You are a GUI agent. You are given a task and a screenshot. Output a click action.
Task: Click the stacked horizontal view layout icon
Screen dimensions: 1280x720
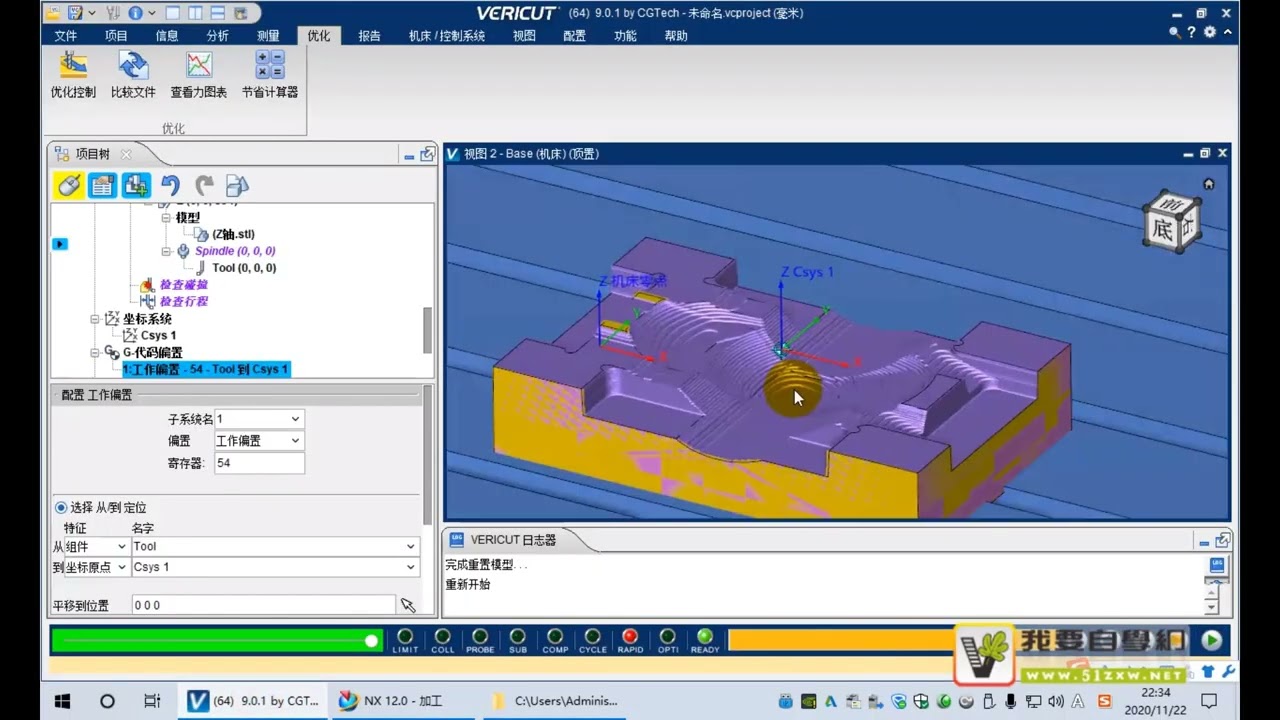click(219, 13)
